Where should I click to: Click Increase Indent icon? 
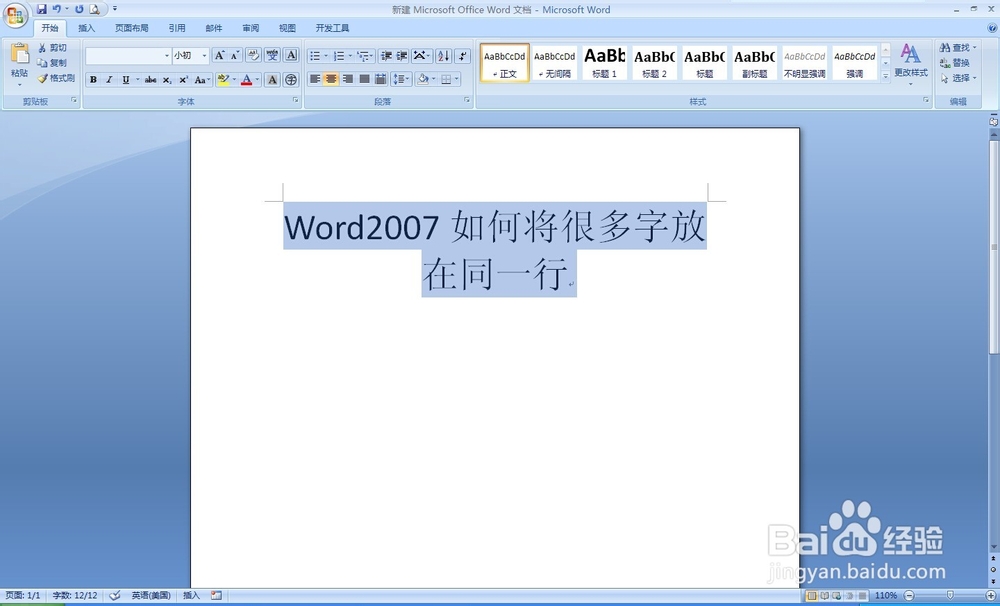402,56
